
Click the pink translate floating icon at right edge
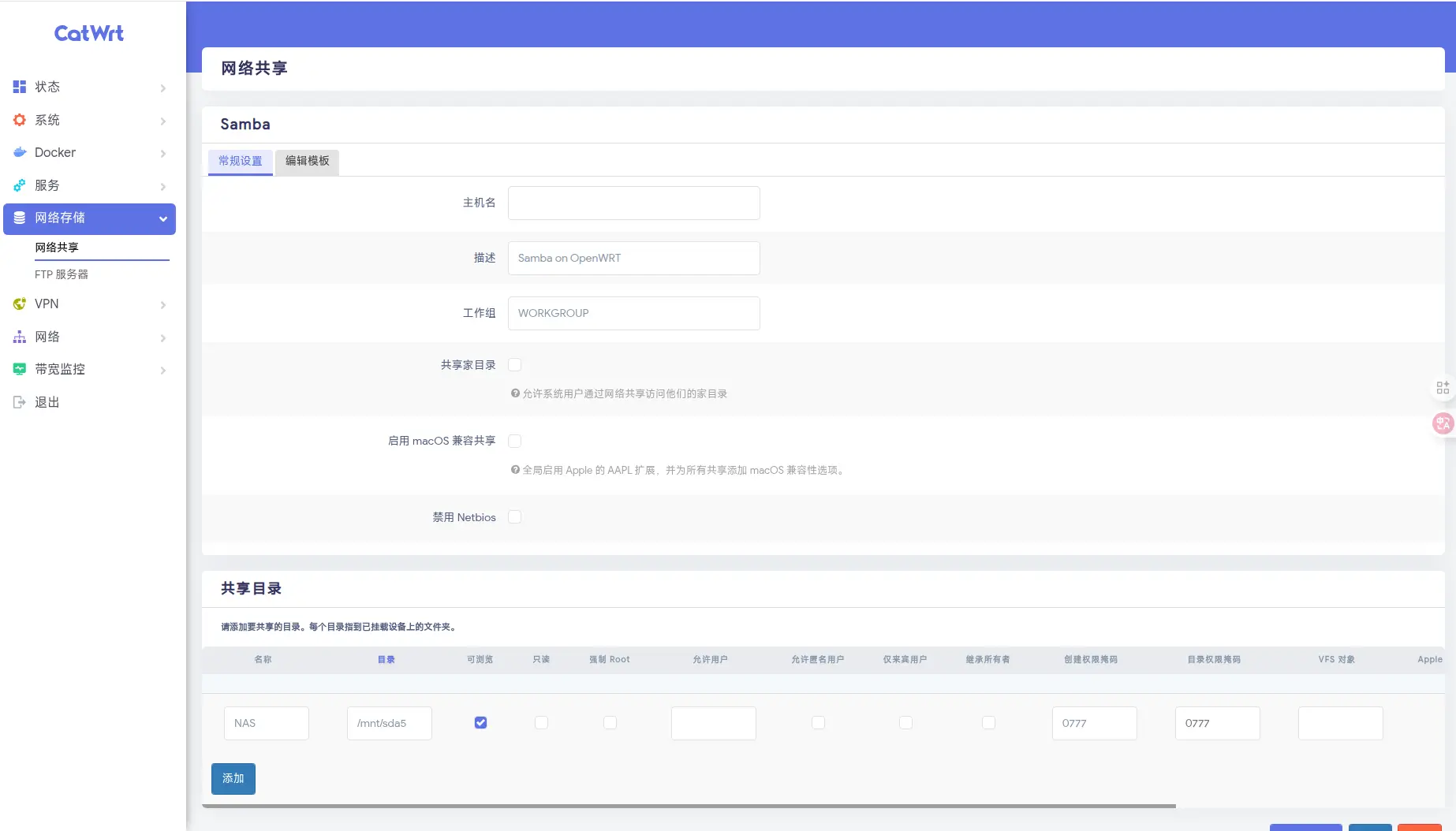tap(1443, 423)
